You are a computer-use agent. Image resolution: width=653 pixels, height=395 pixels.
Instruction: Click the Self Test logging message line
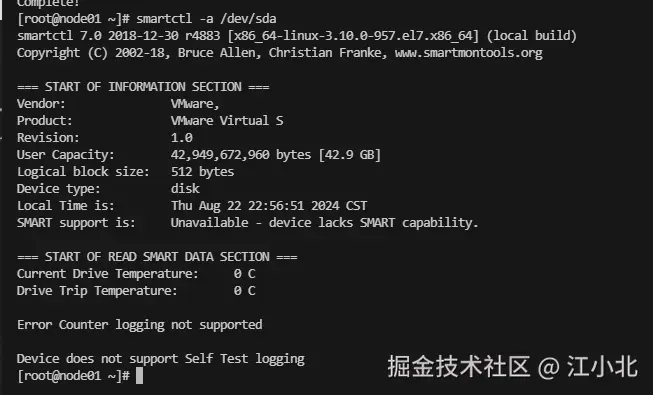(x=161, y=359)
